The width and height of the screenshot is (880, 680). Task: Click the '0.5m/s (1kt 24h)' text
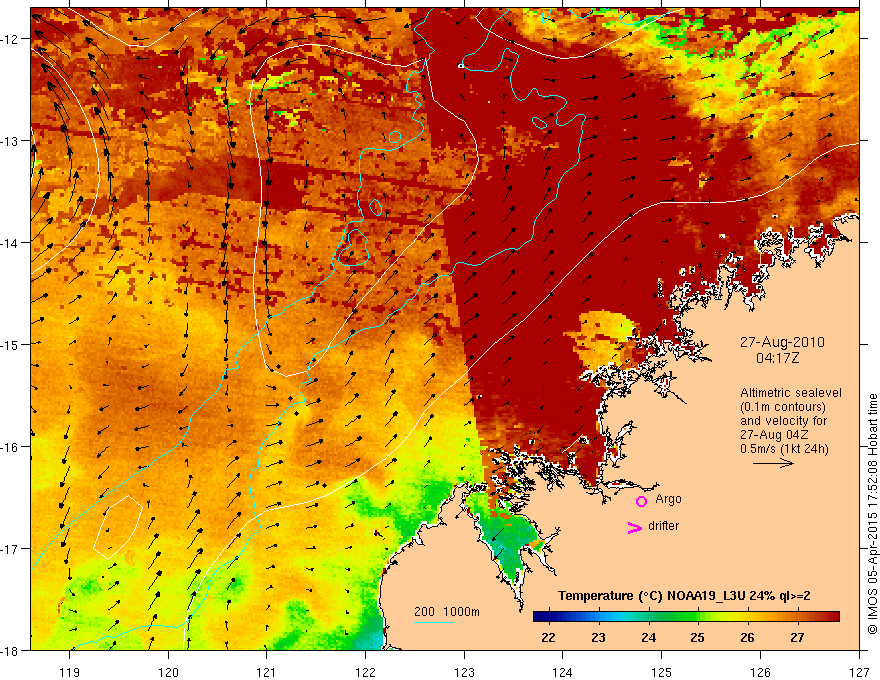(784, 449)
